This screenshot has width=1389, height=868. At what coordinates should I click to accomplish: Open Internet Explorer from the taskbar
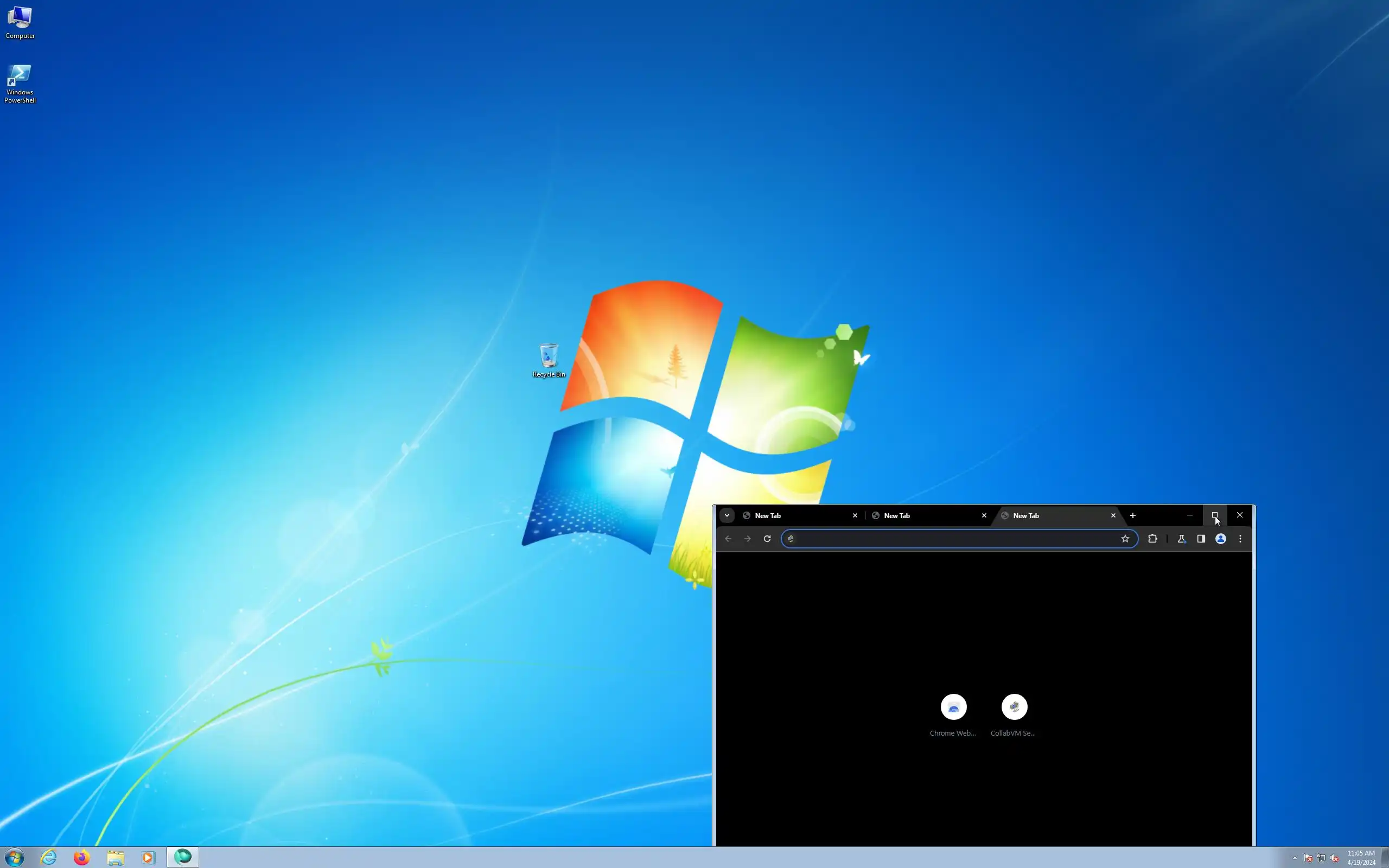tap(49, 857)
